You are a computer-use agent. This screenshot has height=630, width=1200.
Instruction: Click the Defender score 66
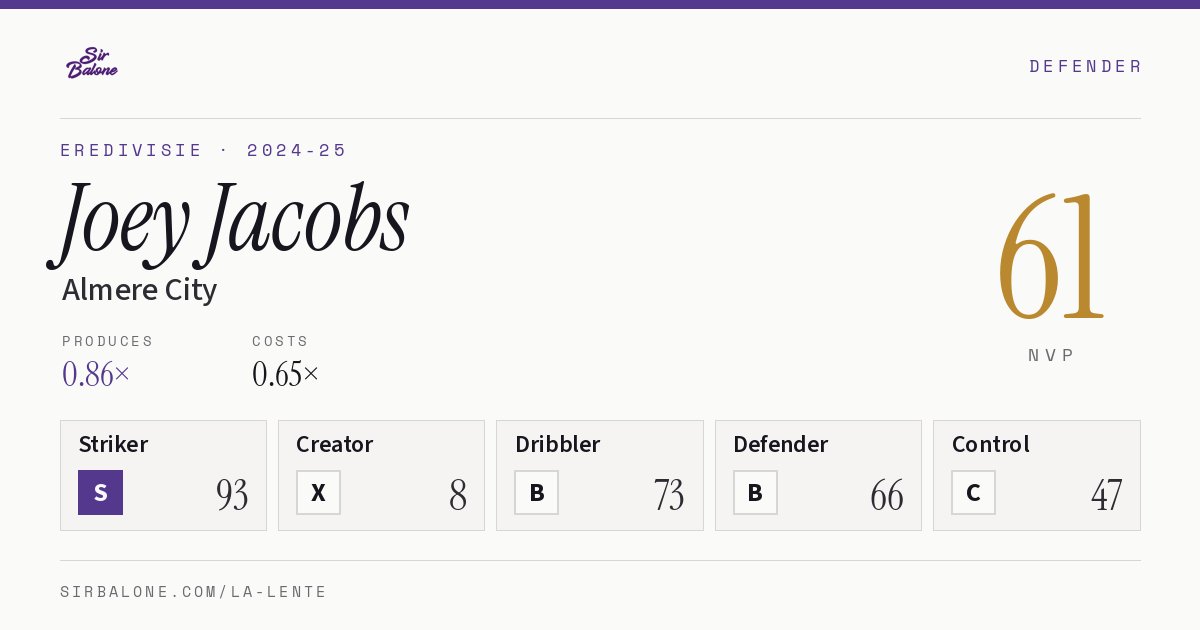point(887,495)
